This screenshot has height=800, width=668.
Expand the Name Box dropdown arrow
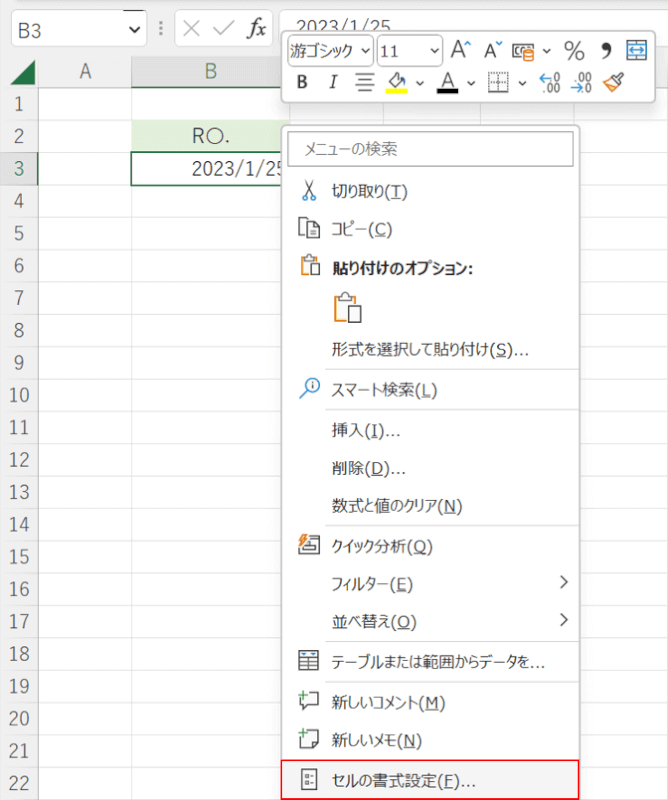(x=136, y=29)
